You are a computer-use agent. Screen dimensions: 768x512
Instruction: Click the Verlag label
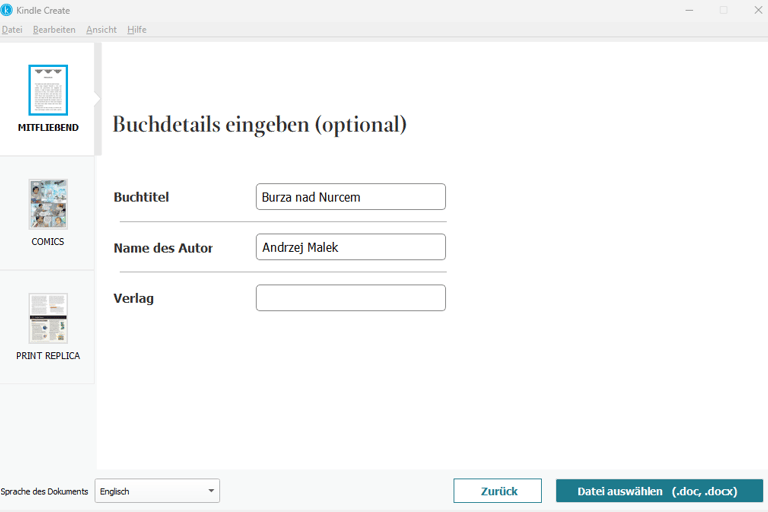[x=134, y=298]
